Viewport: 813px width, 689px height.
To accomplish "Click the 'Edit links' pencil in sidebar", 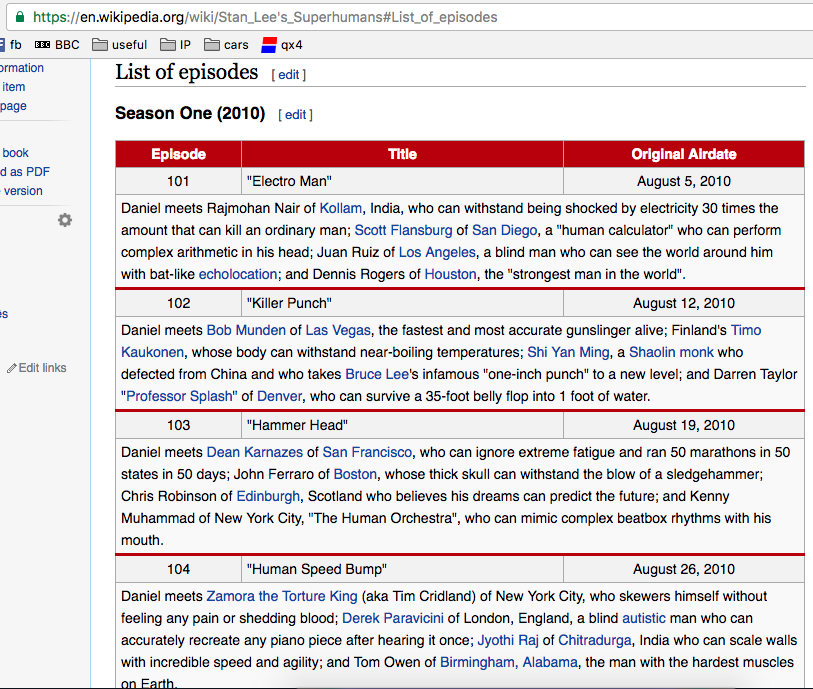I will tap(37, 368).
